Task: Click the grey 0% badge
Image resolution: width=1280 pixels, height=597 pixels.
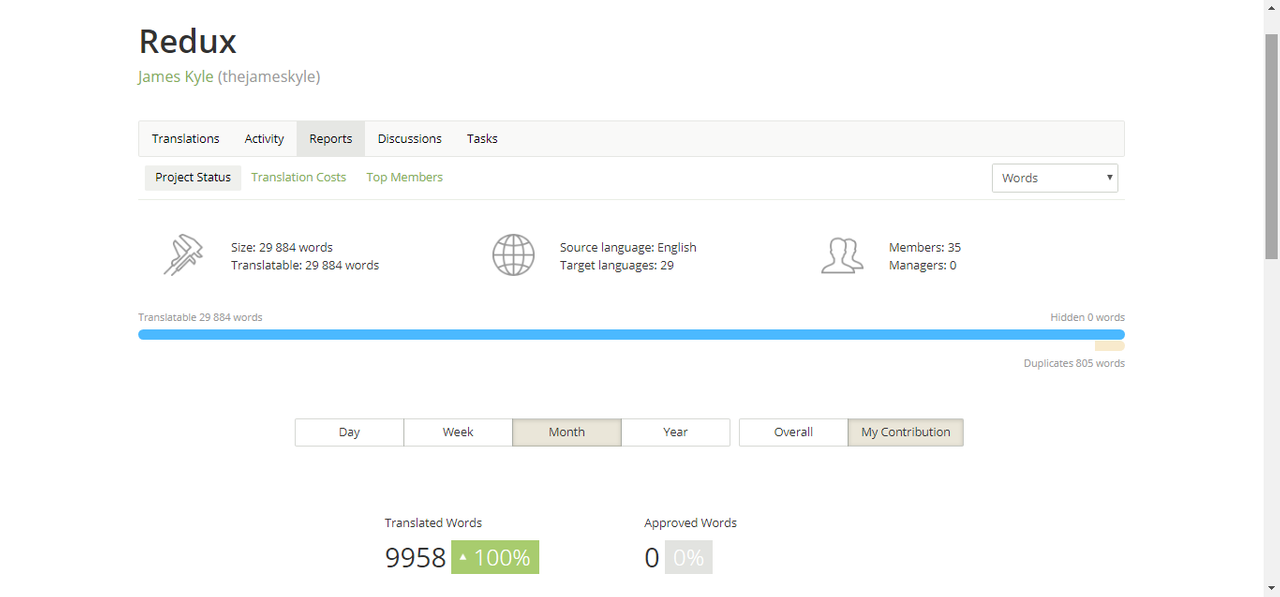Action: (x=688, y=557)
